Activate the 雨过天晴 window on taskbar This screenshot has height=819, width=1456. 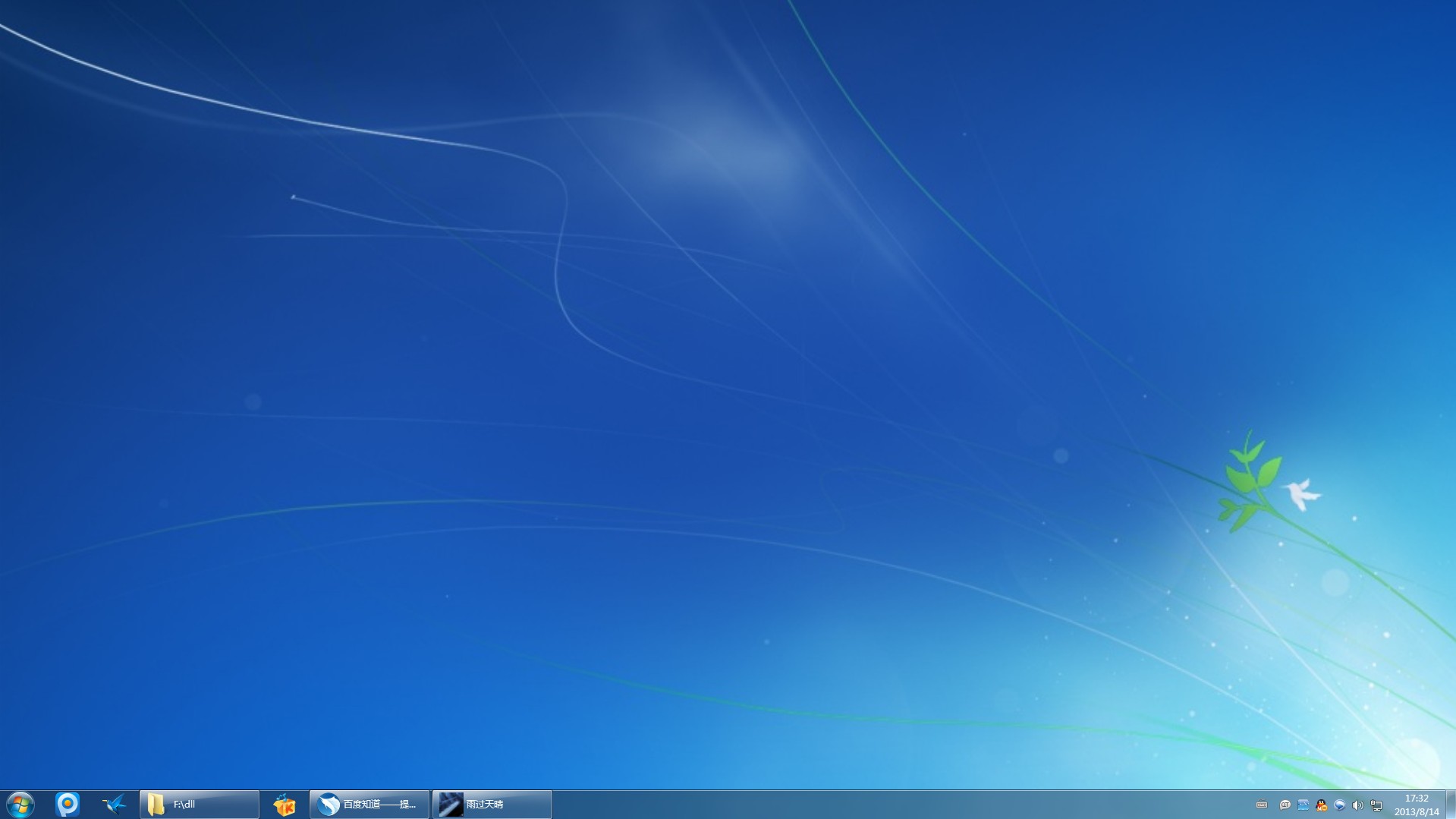click(491, 804)
